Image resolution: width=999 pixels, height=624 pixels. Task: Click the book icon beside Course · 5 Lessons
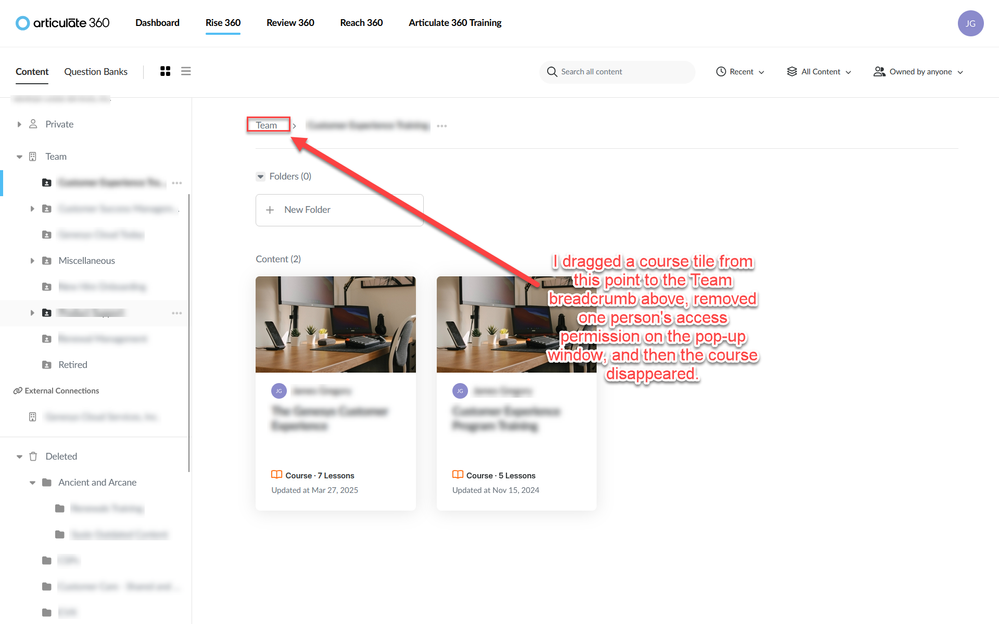[x=457, y=475]
